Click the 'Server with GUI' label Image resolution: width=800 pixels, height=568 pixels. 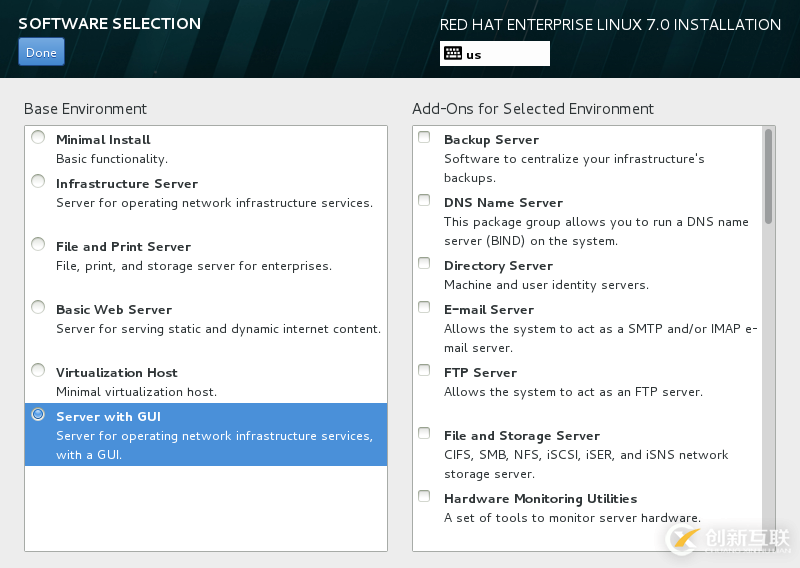(x=109, y=417)
